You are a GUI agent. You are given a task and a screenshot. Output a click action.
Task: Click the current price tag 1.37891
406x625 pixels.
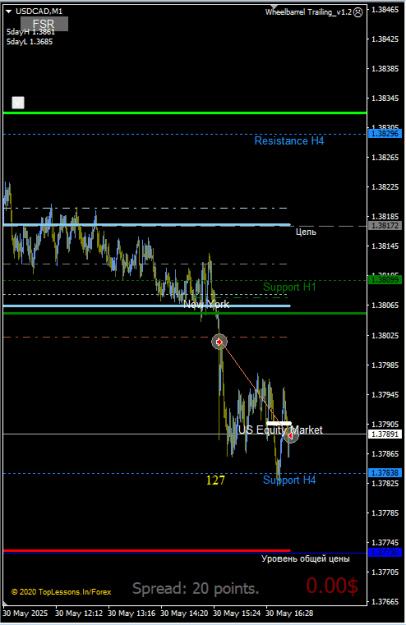click(385, 434)
